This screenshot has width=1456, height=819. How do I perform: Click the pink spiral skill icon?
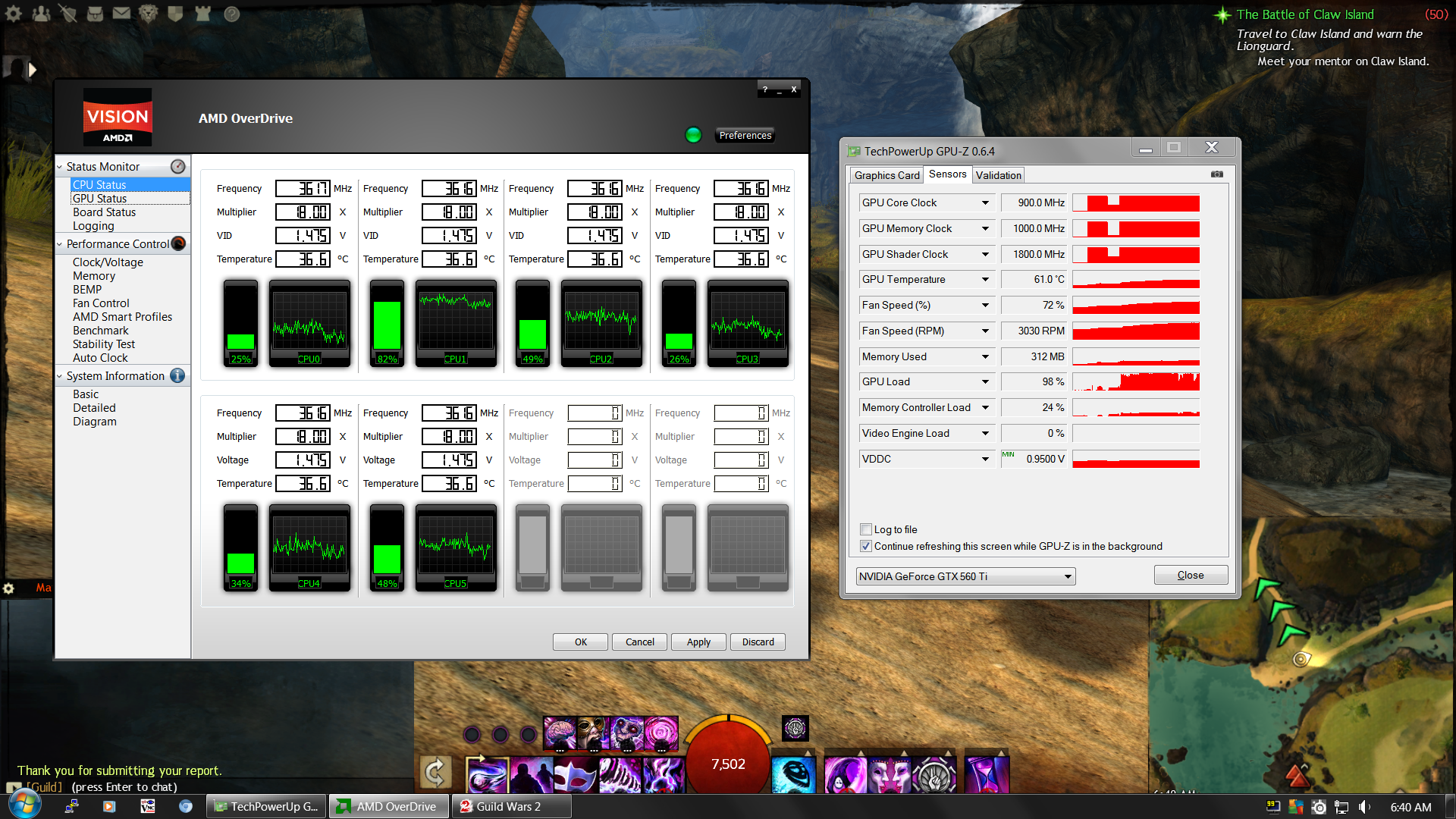661,733
